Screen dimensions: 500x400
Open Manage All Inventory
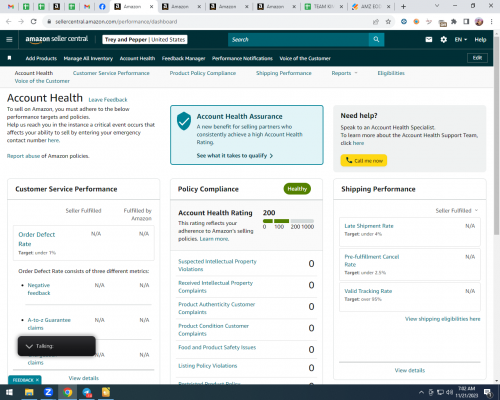(88, 58)
